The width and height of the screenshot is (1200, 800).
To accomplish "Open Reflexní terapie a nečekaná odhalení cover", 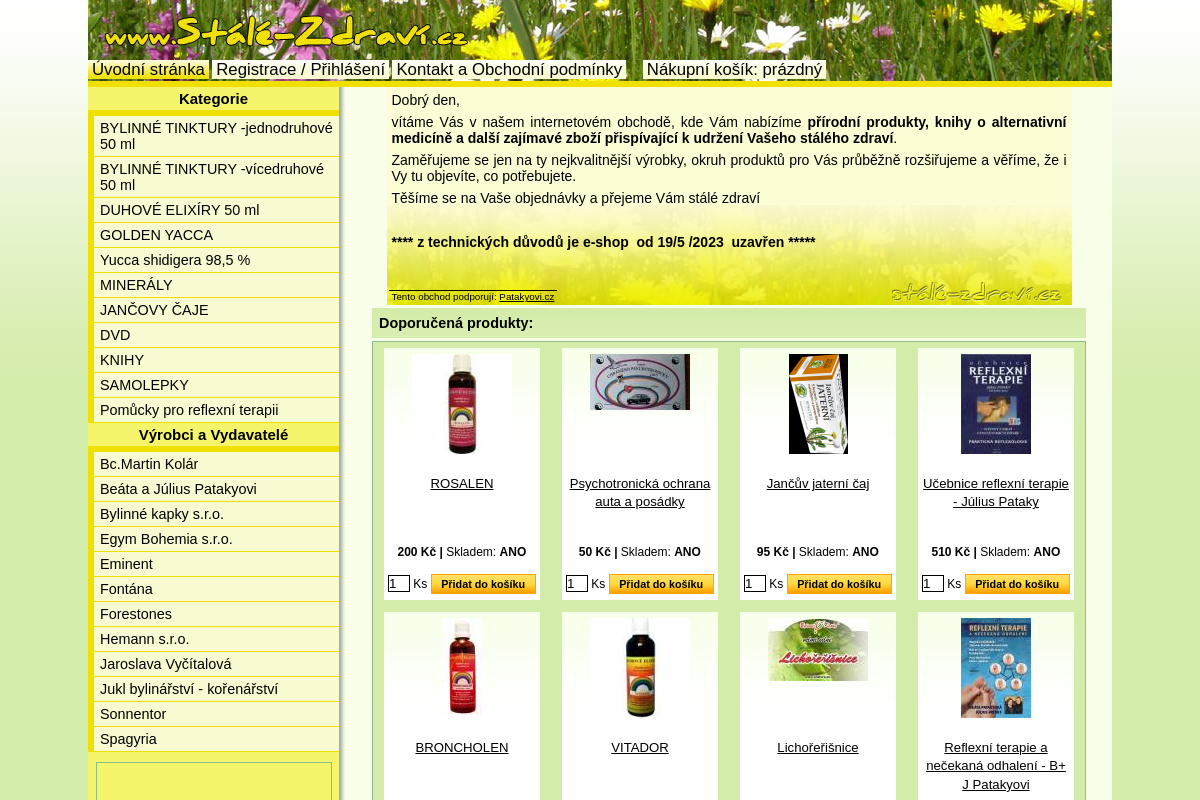I will [996, 668].
